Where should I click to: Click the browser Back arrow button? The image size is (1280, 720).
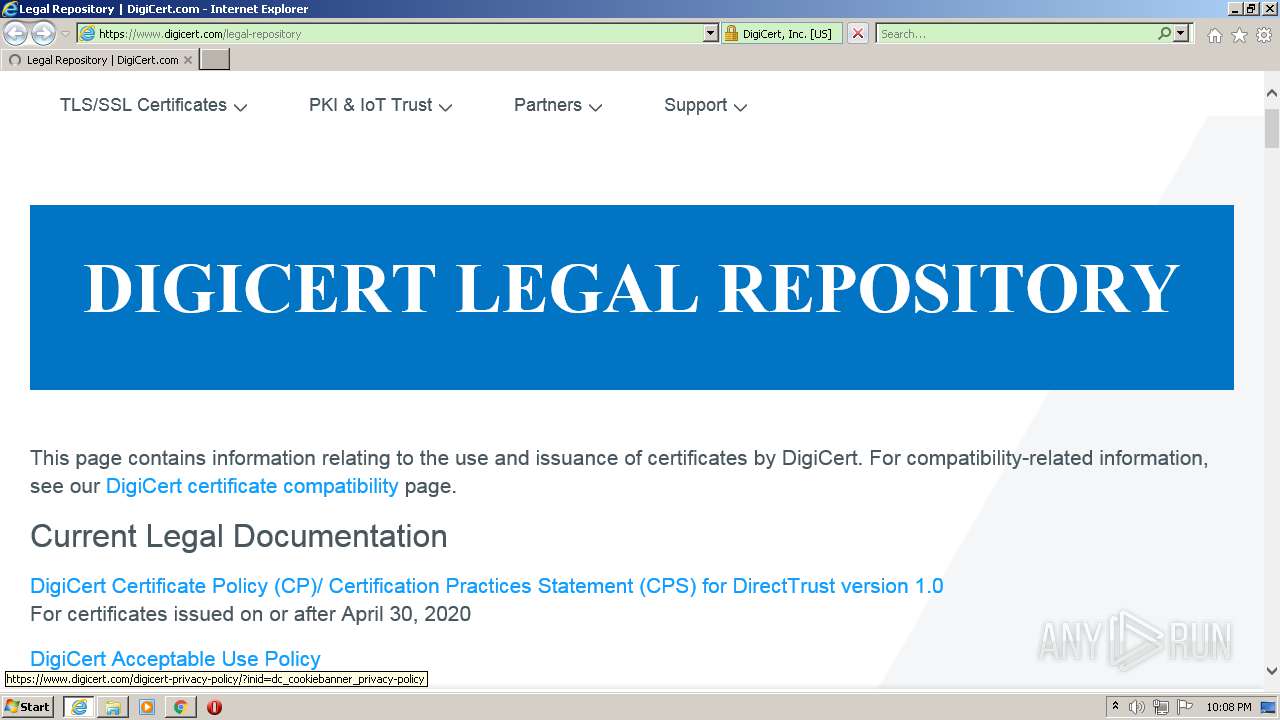coord(16,34)
